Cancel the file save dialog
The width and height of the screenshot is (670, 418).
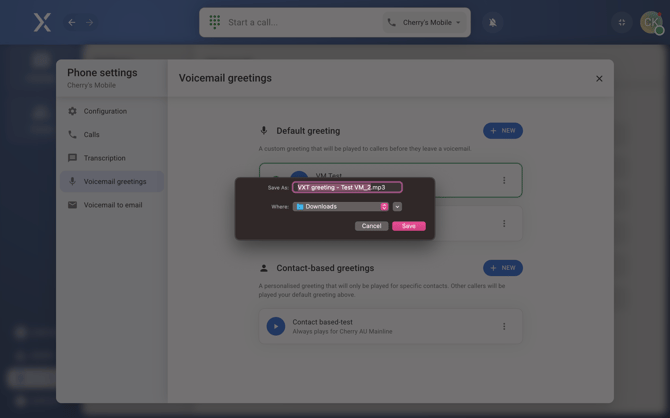[x=371, y=226]
